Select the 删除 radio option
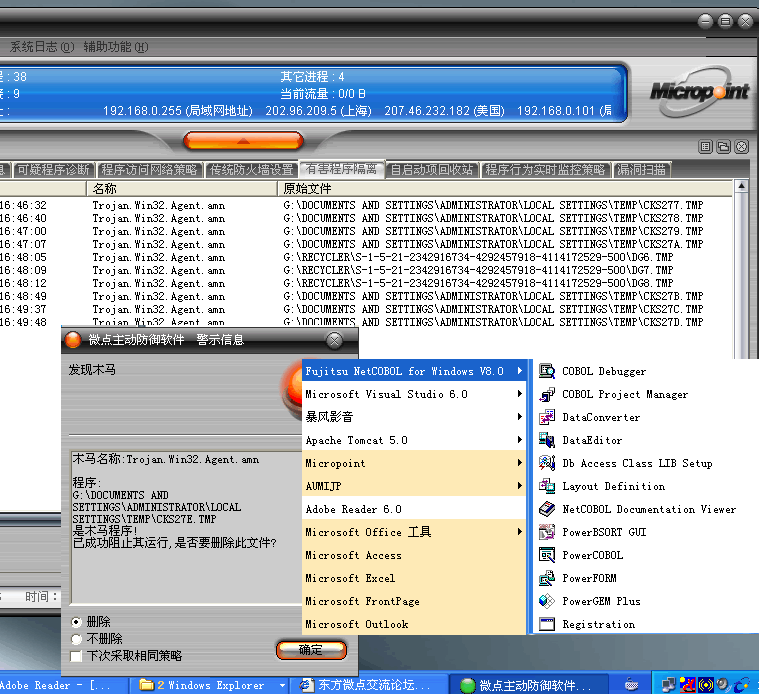The width and height of the screenshot is (759, 694). [x=76, y=622]
